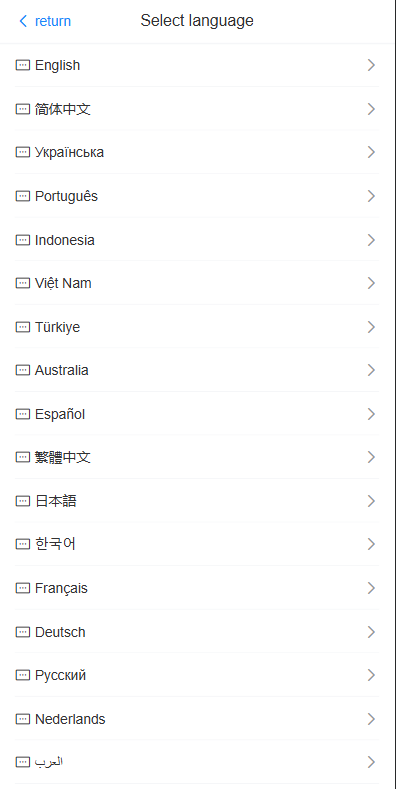Click the icon beside Türkiye
Viewport: 396px width, 789px height.
pyautogui.click(x=23, y=327)
